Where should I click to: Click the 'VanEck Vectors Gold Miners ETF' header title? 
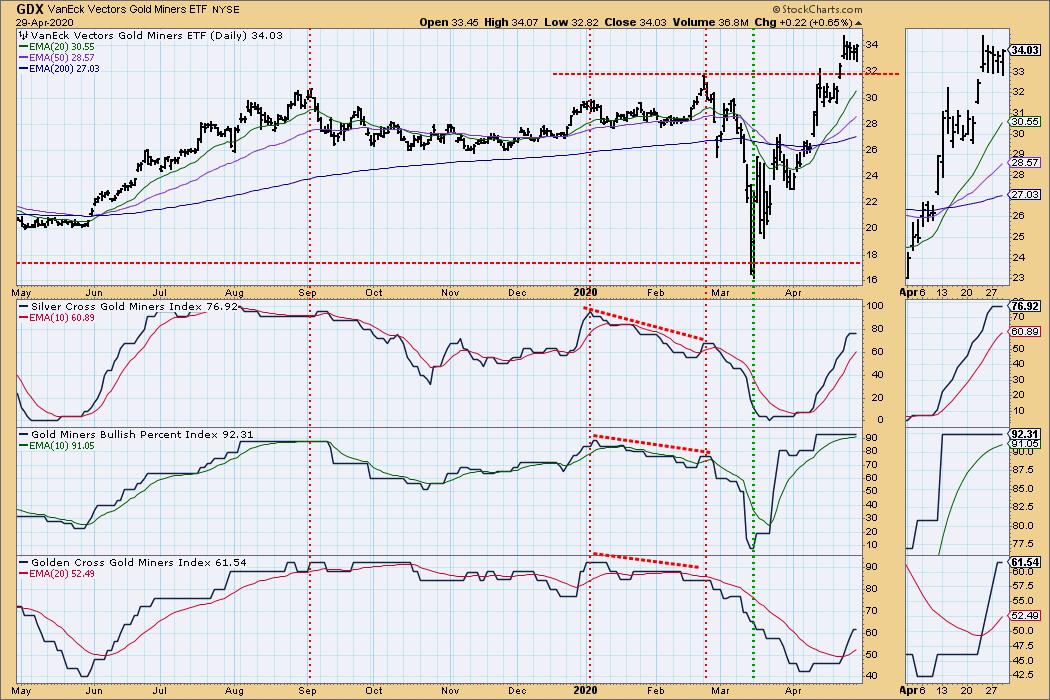coord(128,10)
